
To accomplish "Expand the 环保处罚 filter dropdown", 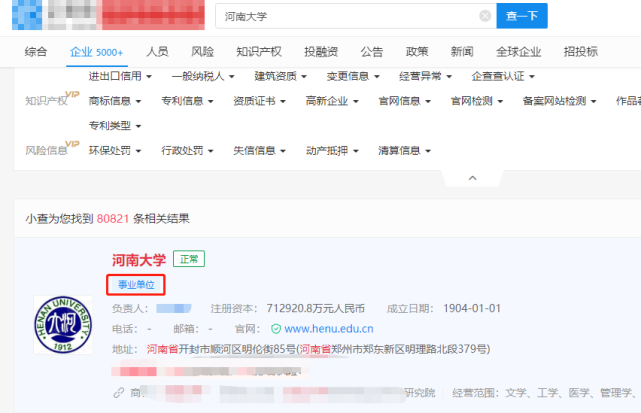I will (x=115, y=150).
